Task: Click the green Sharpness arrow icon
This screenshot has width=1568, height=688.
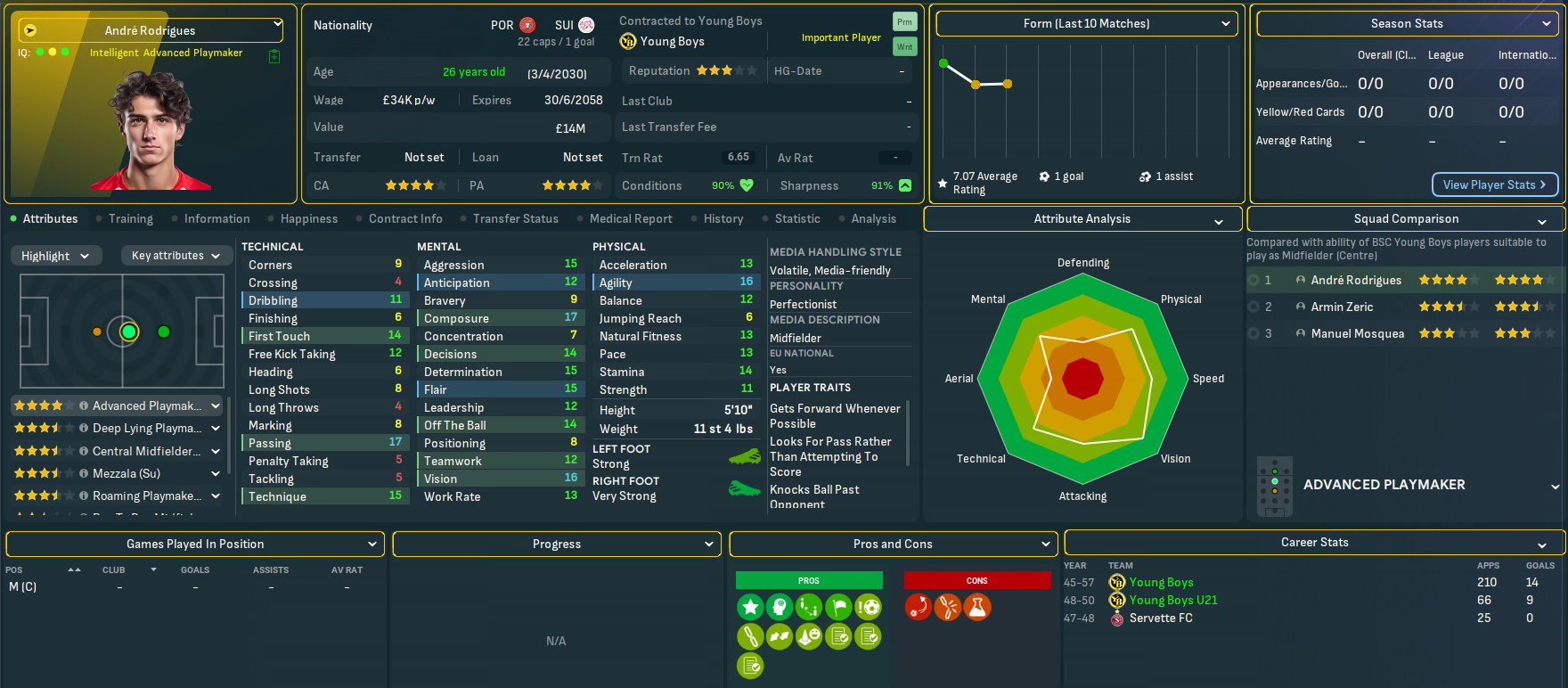Action: 905,185
